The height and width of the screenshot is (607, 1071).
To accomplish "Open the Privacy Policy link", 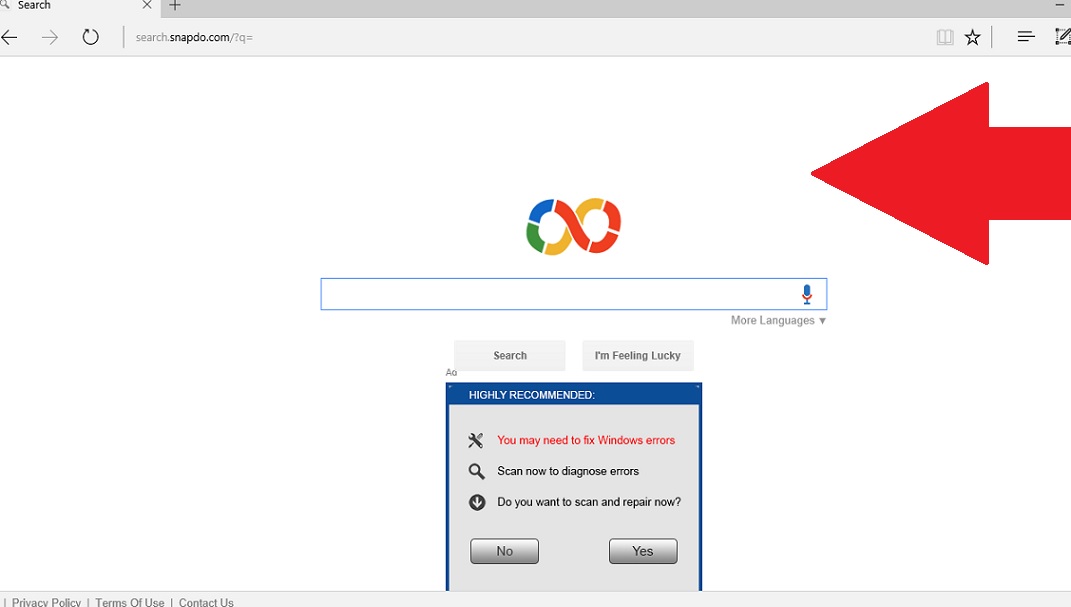I will coord(44,601).
